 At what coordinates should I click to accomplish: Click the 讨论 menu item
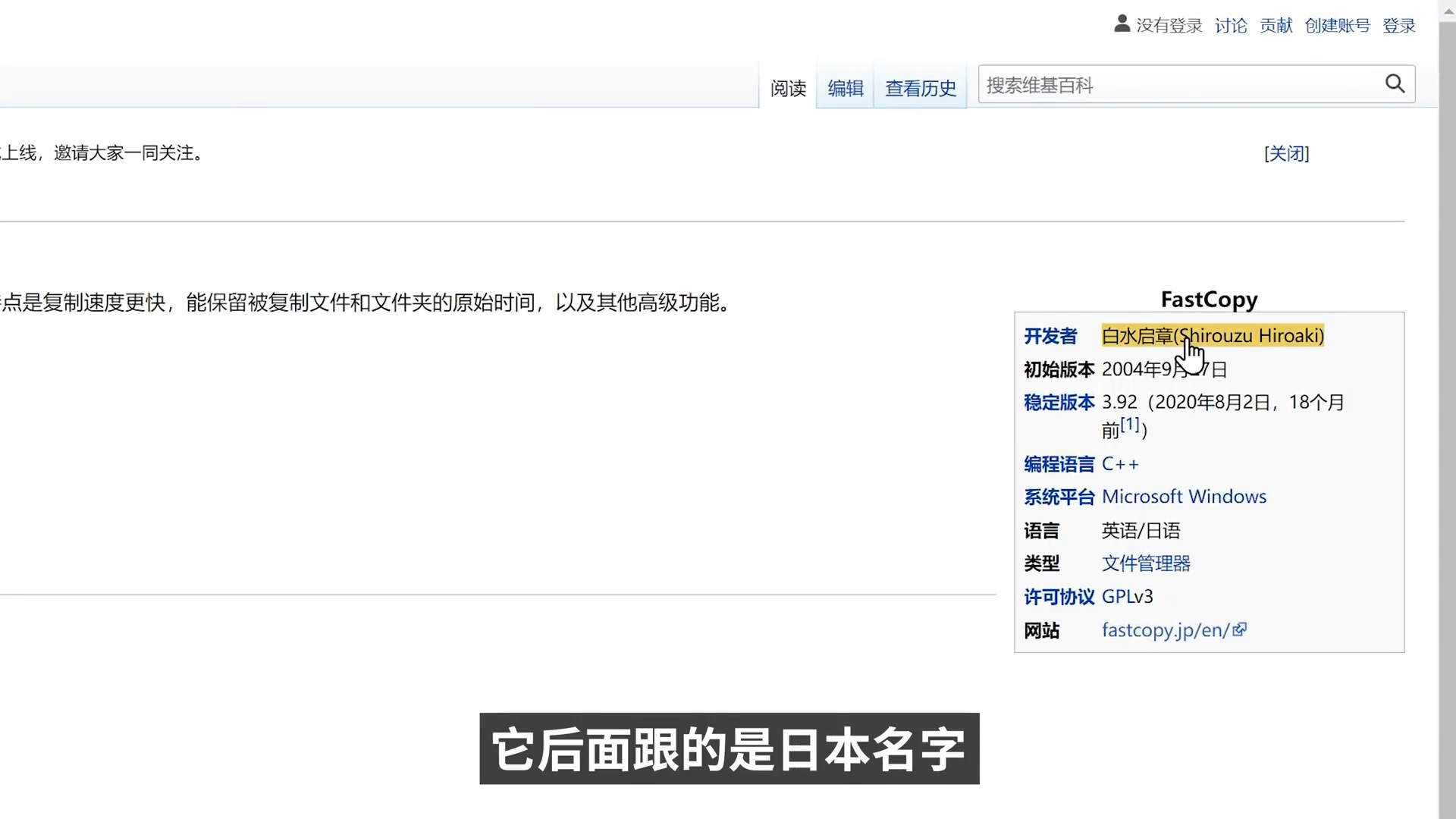coord(1230,26)
